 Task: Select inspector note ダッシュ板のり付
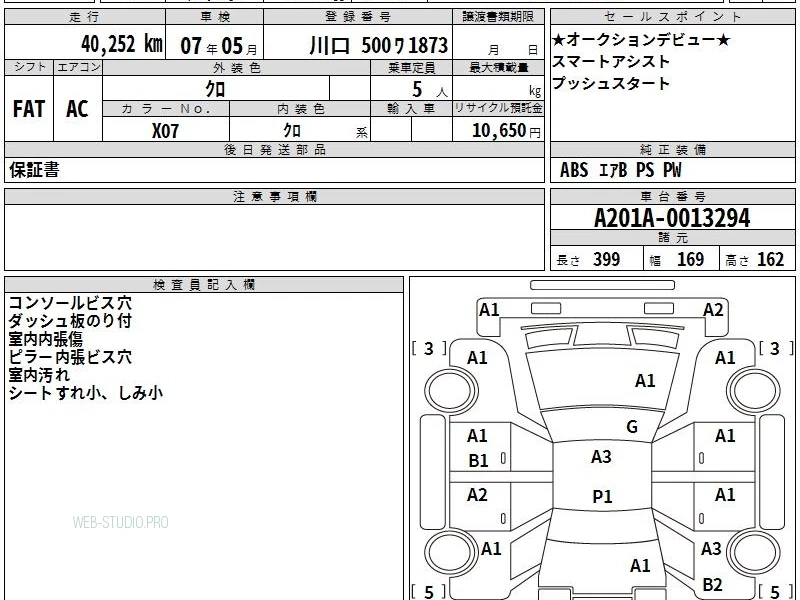(70, 321)
